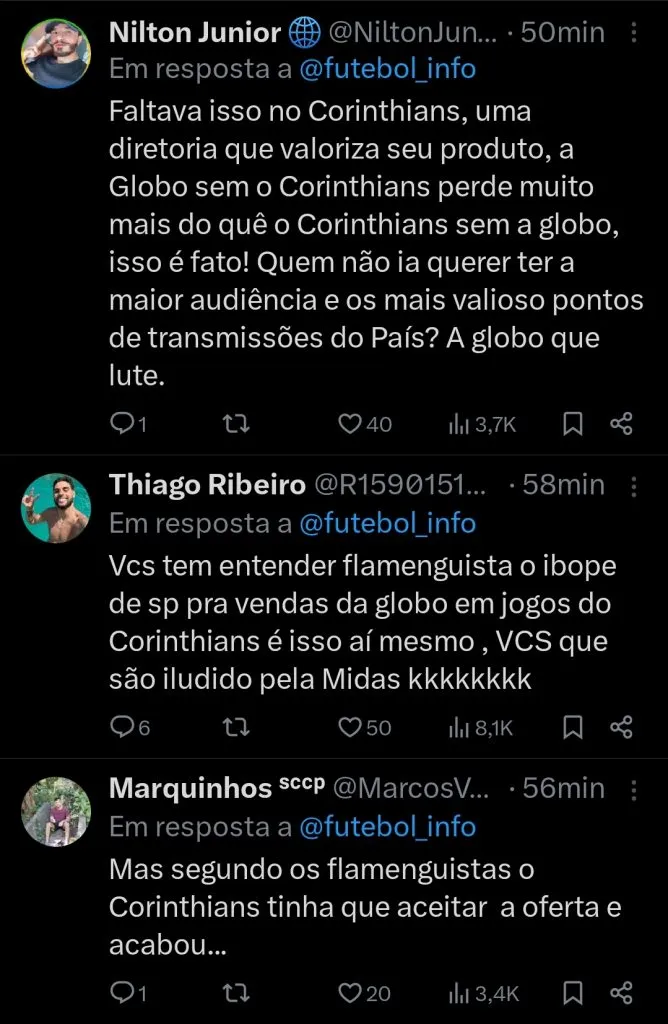
Task: Like Thiago Ribeiro's tweet with 50 likes
Action: [x=349, y=727]
